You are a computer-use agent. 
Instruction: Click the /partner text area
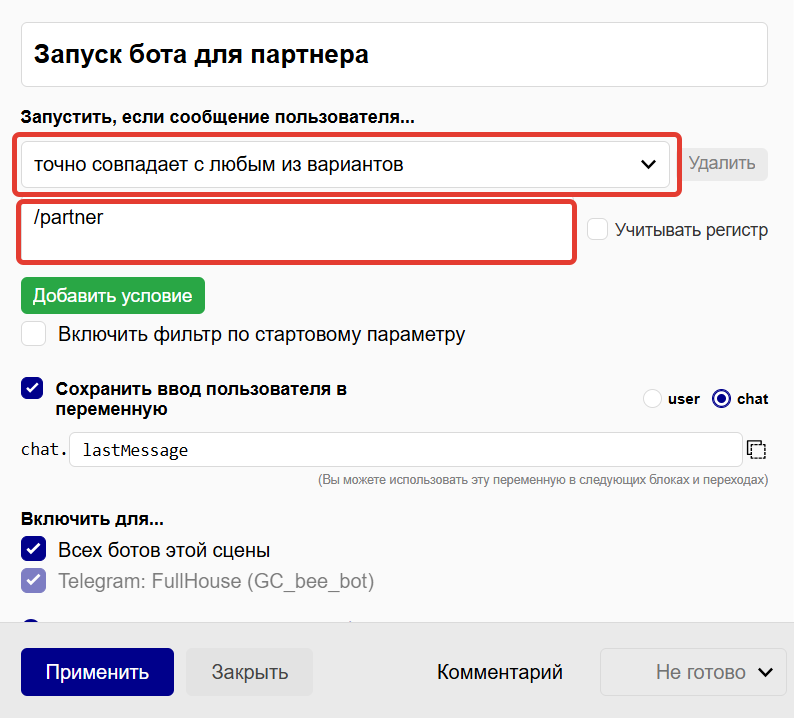tap(297, 232)
